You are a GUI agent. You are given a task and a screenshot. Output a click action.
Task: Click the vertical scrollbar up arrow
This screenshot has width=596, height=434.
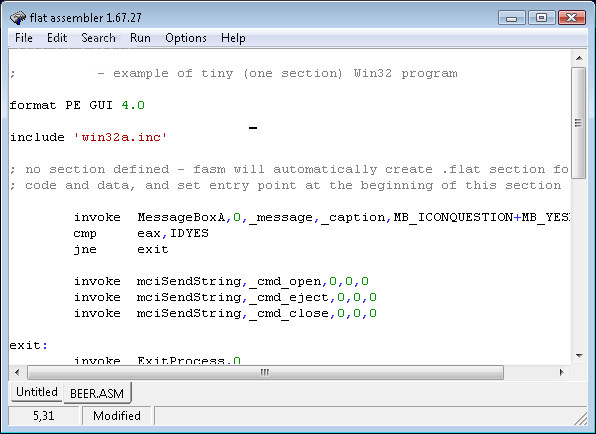[x=579, y=58]
